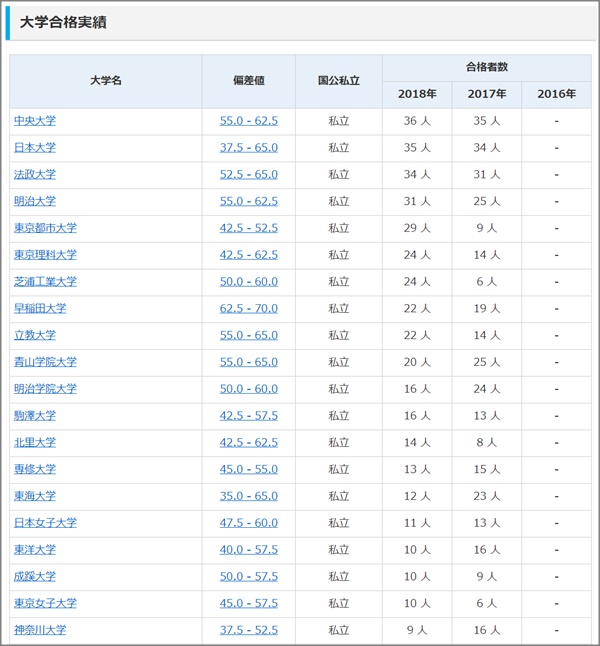Click 47.5 - 60.0 link for 日本女子大学
The height and width of the screenshot is (646, 600).
248,522
